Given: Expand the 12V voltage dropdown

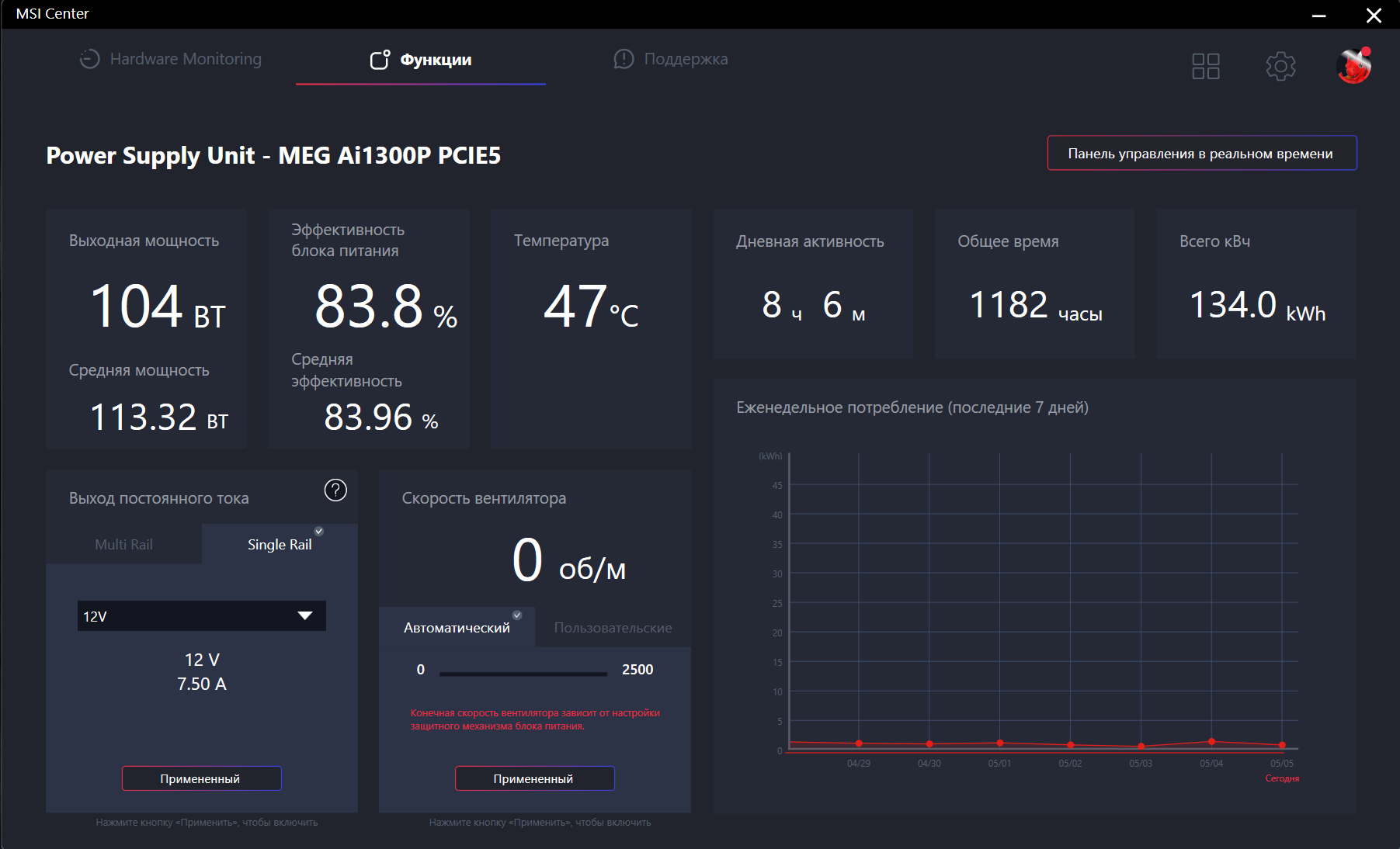Looking at the screenshot, I should click(x=202, y=615).
